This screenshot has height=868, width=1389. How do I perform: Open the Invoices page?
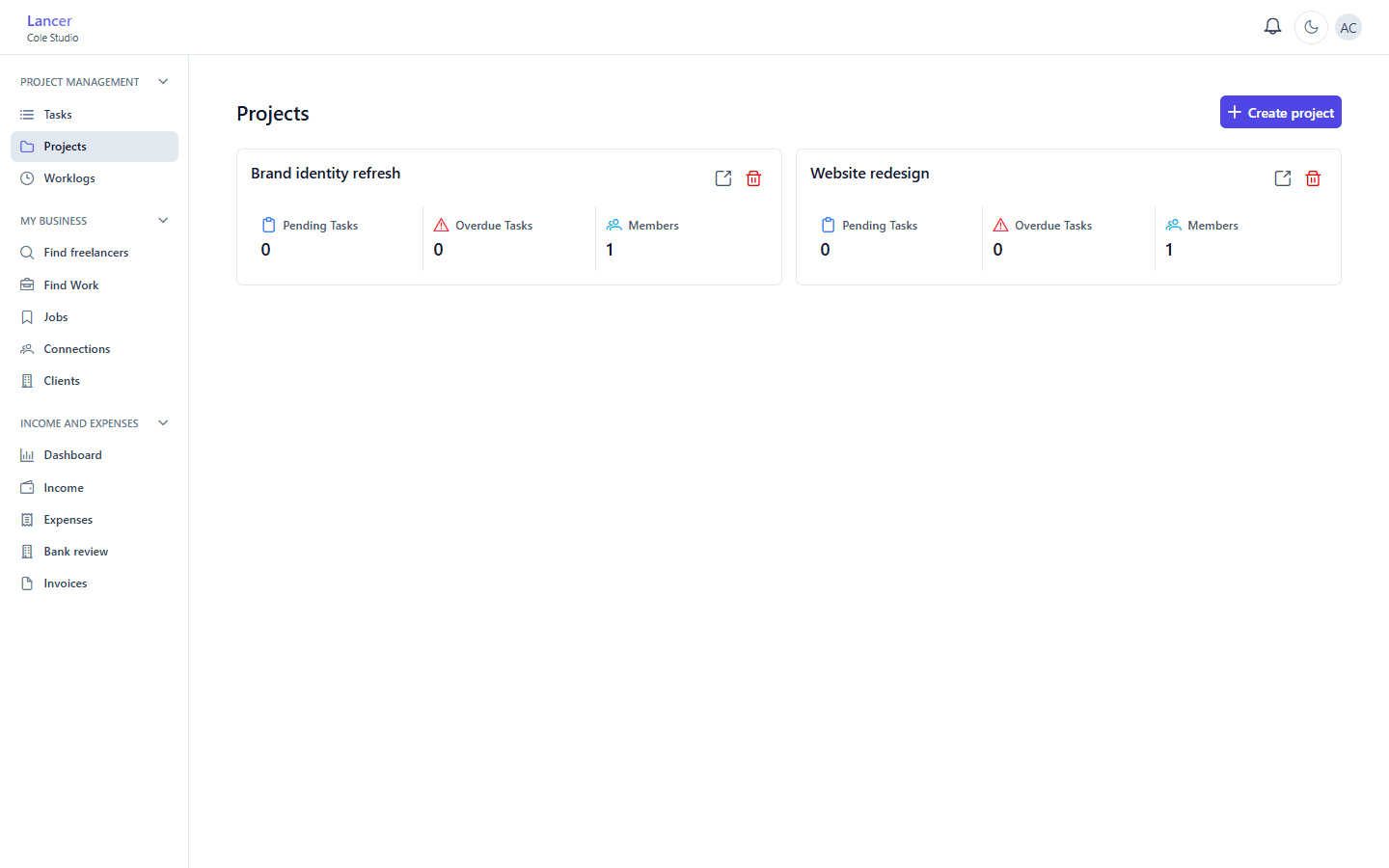[95, 583]
